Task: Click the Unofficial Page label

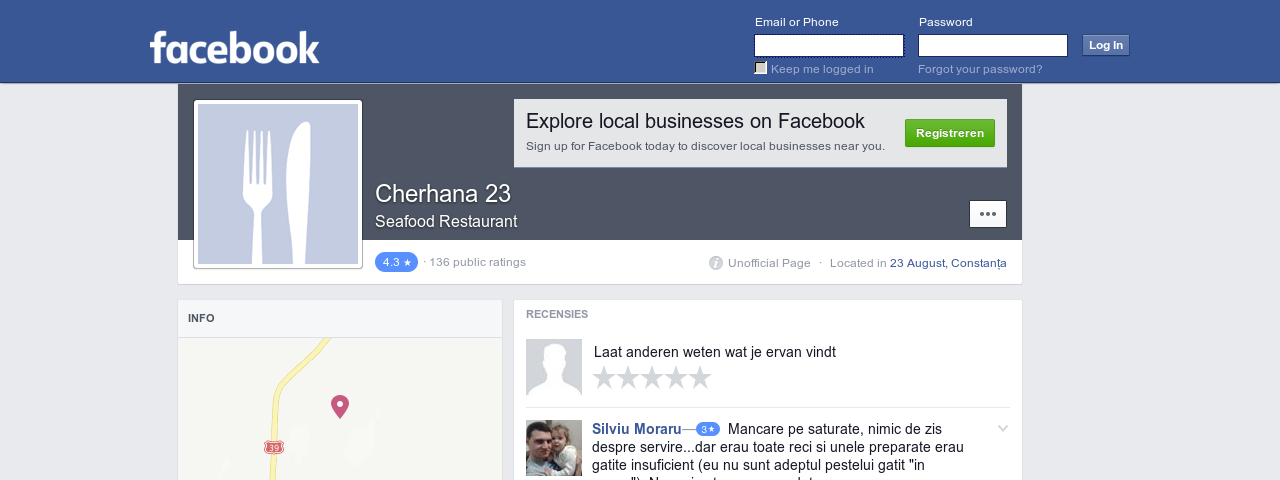Action: click(769, 263)
